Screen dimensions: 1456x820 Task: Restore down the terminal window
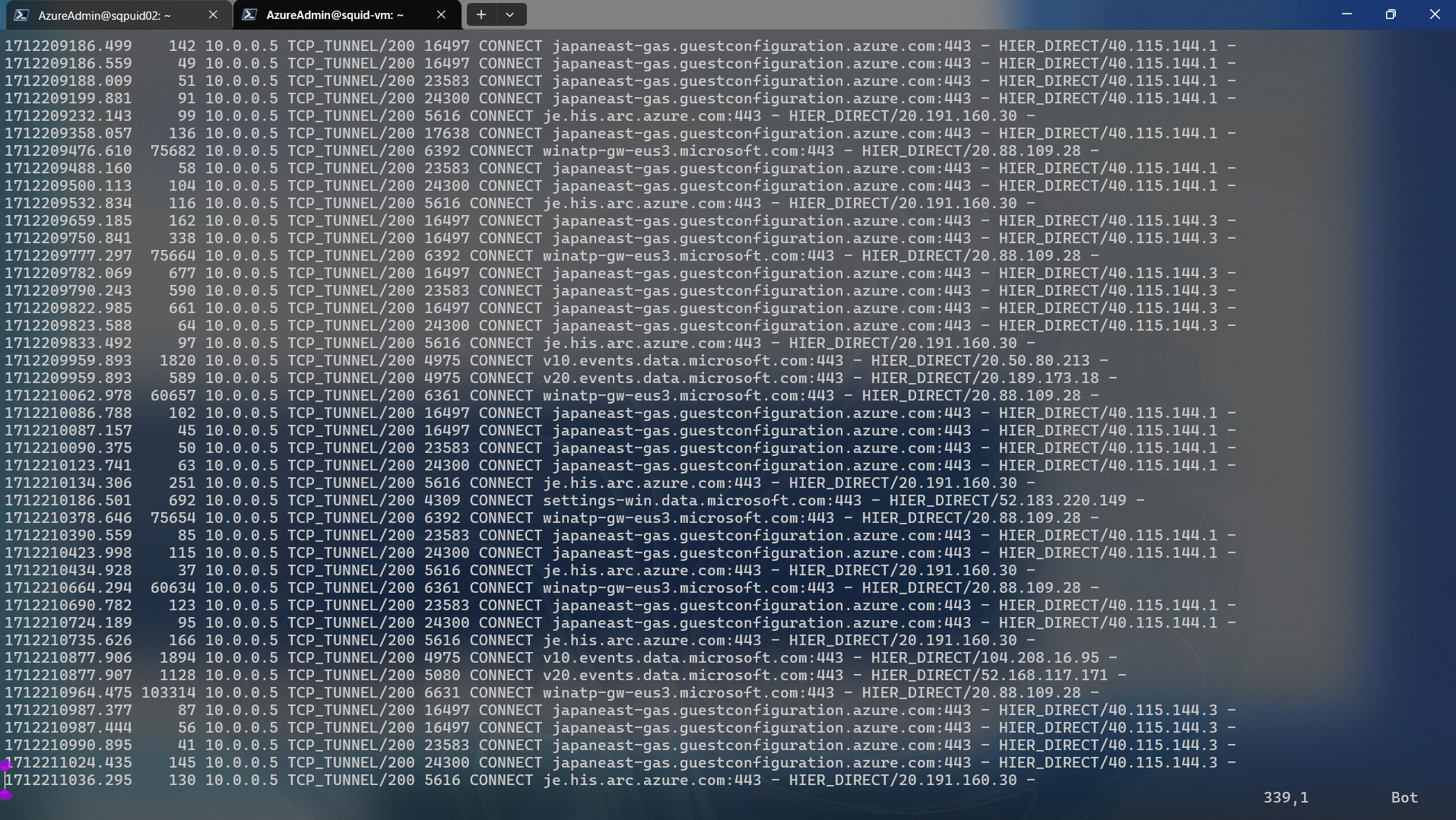coord(1391,14)
